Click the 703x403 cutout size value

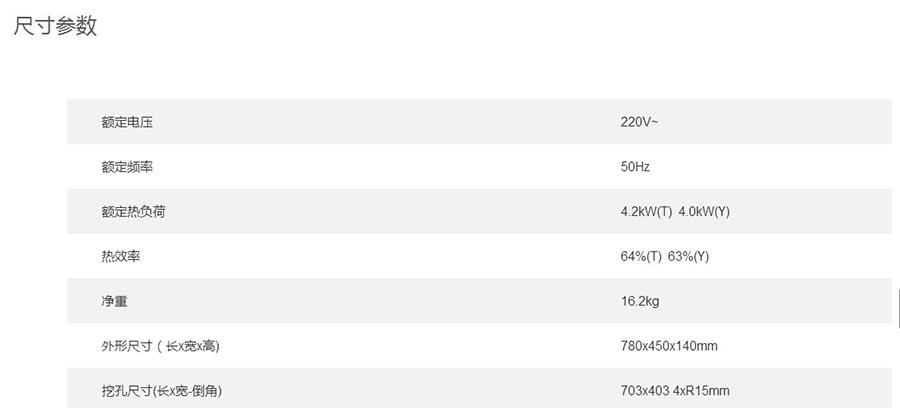pyautogui.click(x=645, y=391)
